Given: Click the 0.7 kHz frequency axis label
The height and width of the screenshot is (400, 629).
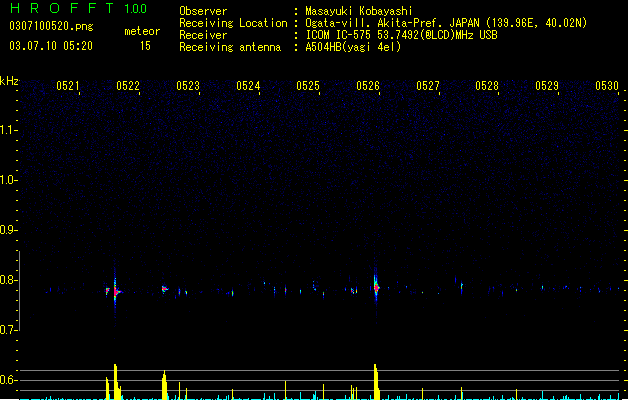Looking at the screenshot, I should pyautogui.click(x=8, y=330).
